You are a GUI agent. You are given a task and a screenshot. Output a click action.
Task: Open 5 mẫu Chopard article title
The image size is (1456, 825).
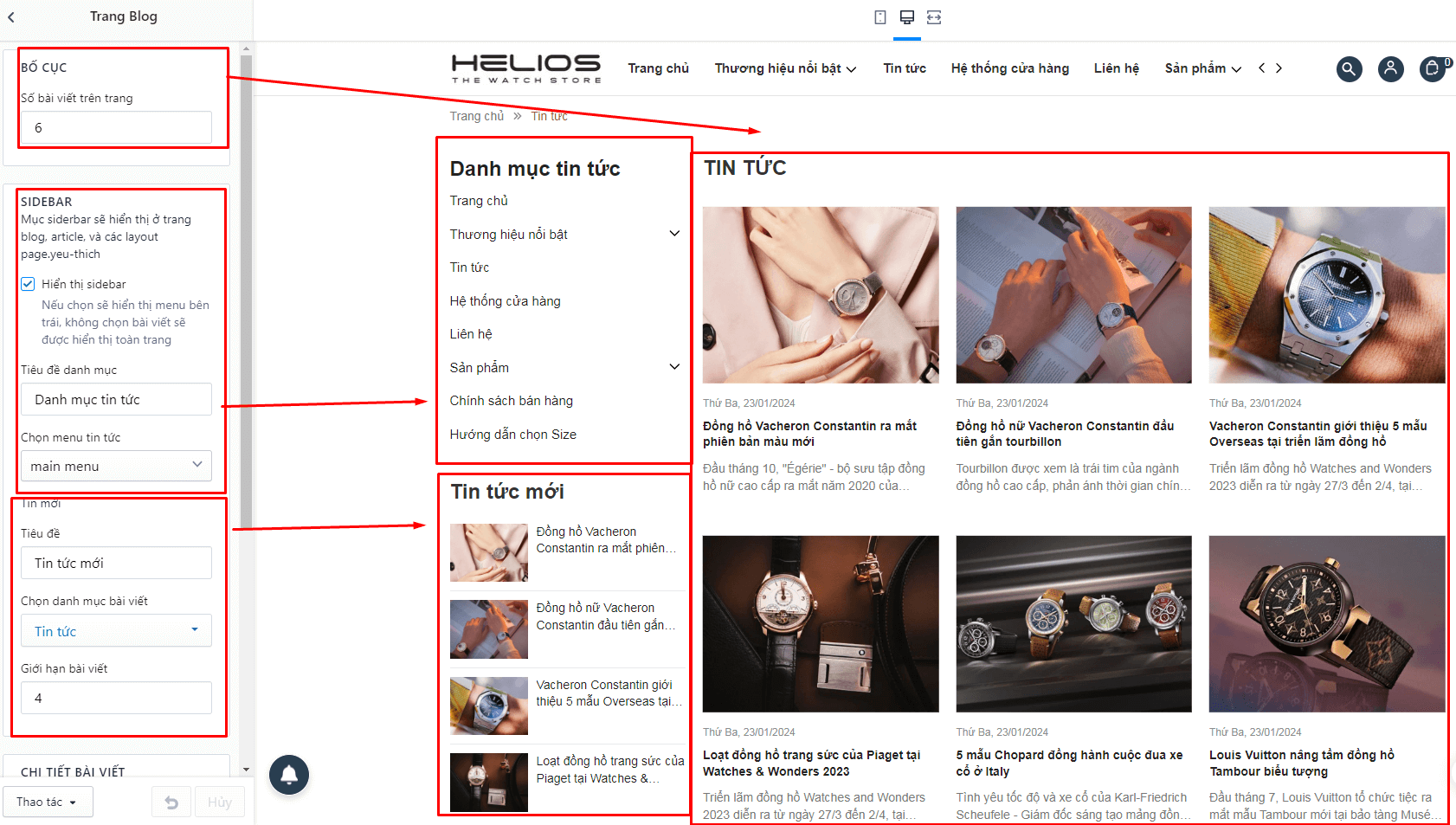[1069, 763]
